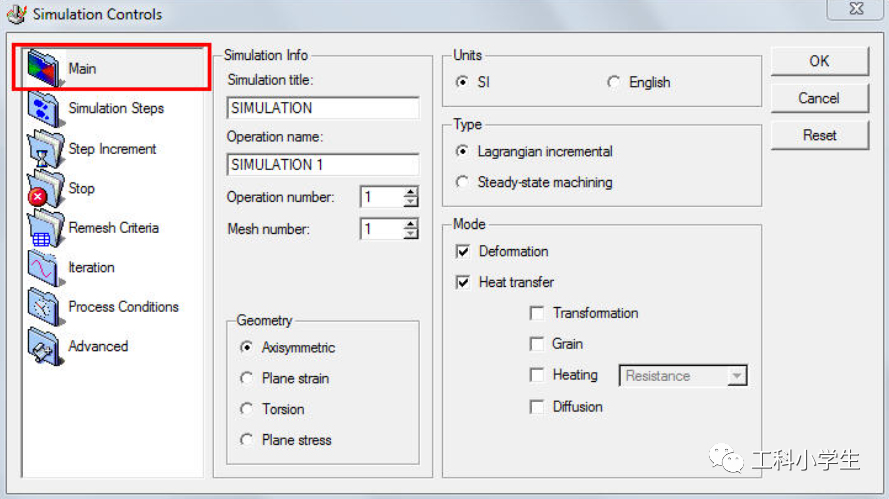
Task: Select Plane strain geometry
Action: (x=246, y=378)
